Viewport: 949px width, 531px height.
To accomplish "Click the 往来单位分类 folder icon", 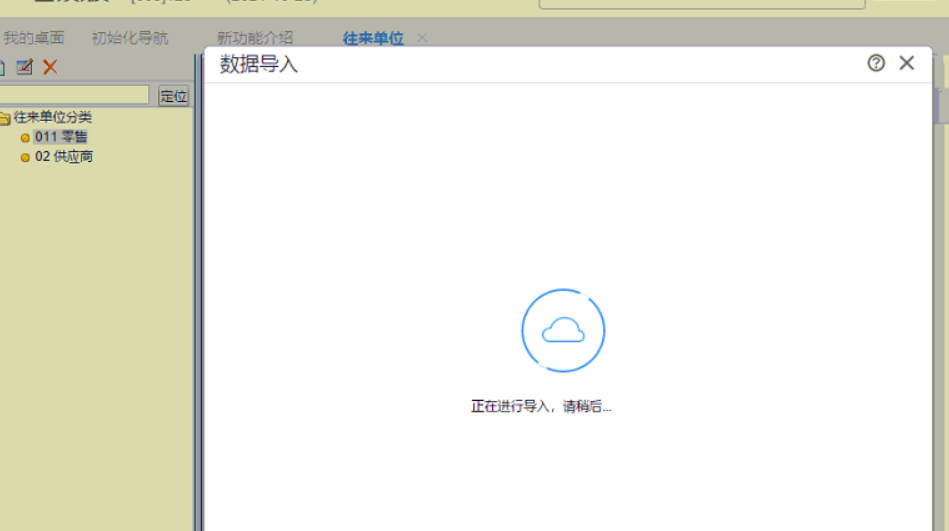I will tap(5, 118).
